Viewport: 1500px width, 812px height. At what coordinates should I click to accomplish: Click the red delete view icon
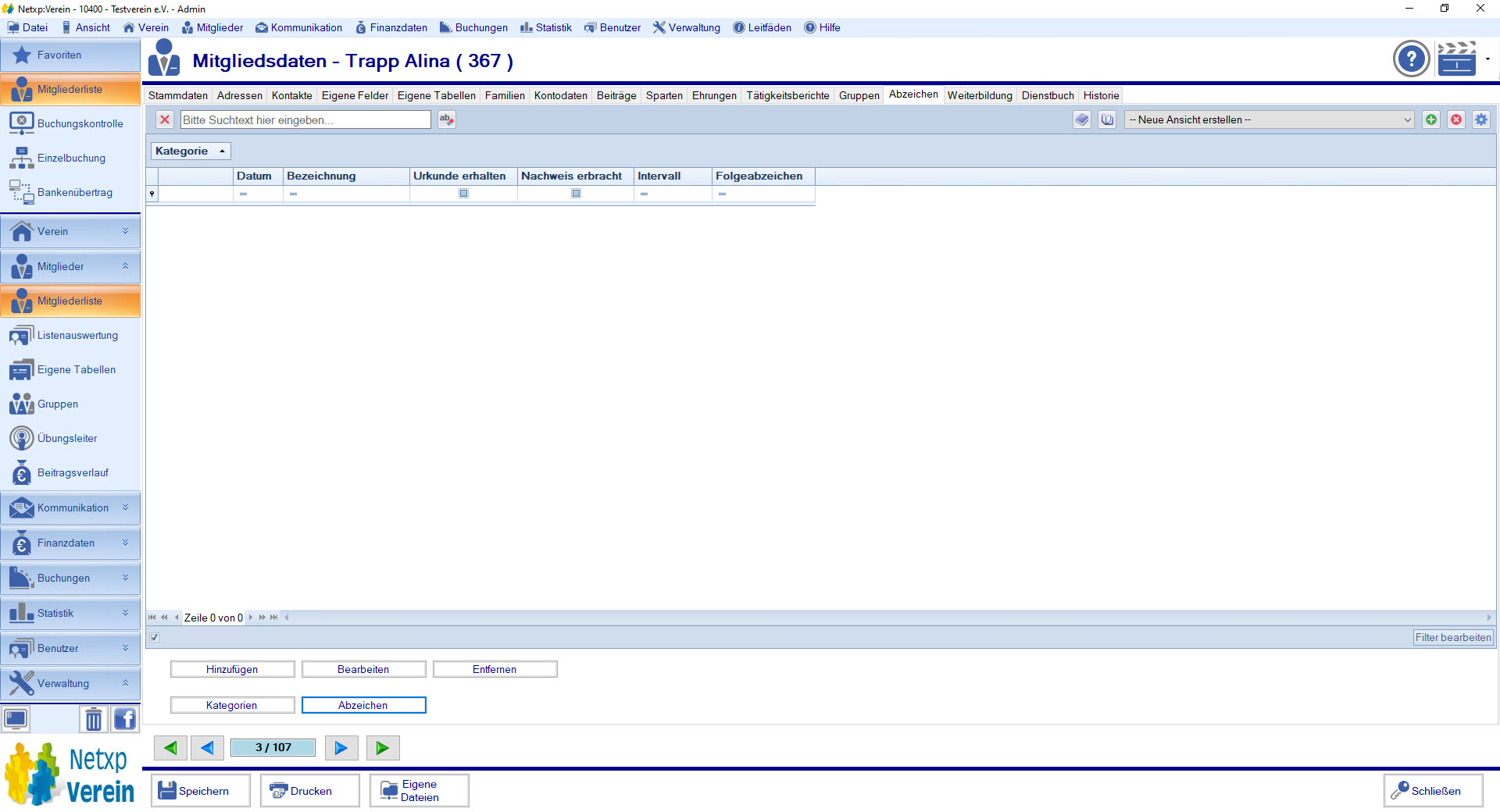pos(1456,119)
